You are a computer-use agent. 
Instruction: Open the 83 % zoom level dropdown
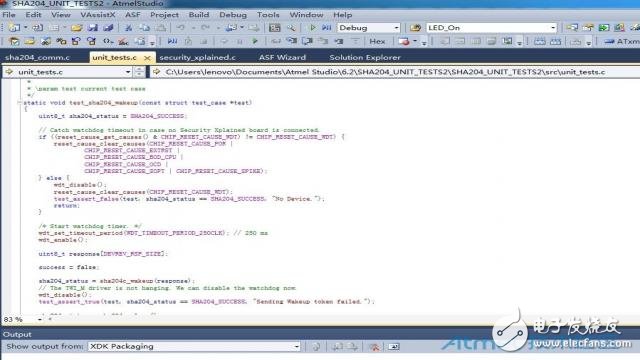click(40, 319)
